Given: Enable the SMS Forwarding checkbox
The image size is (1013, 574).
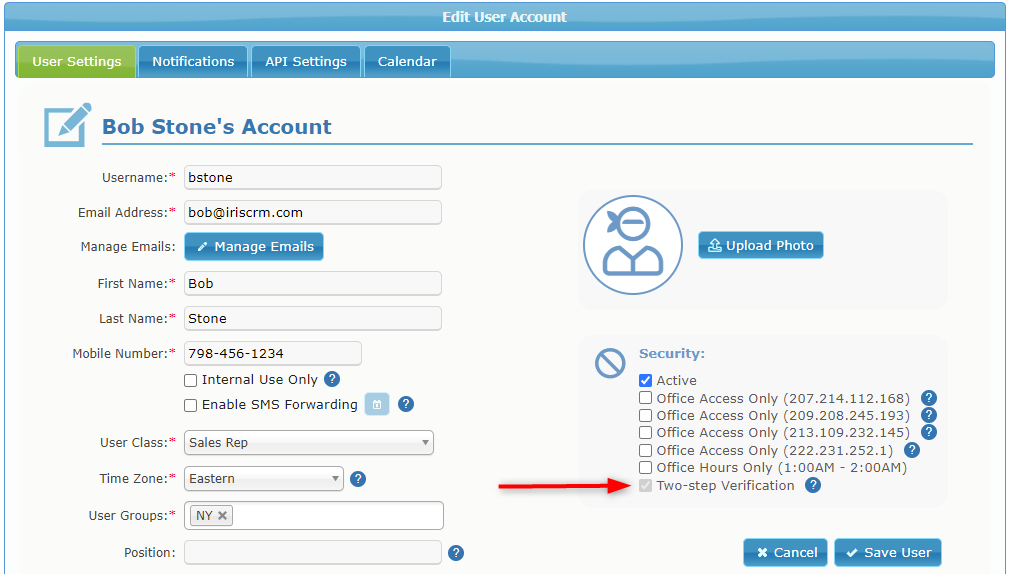Looking at the screenshot, I should pyautogui.click(x=191, y=405).
